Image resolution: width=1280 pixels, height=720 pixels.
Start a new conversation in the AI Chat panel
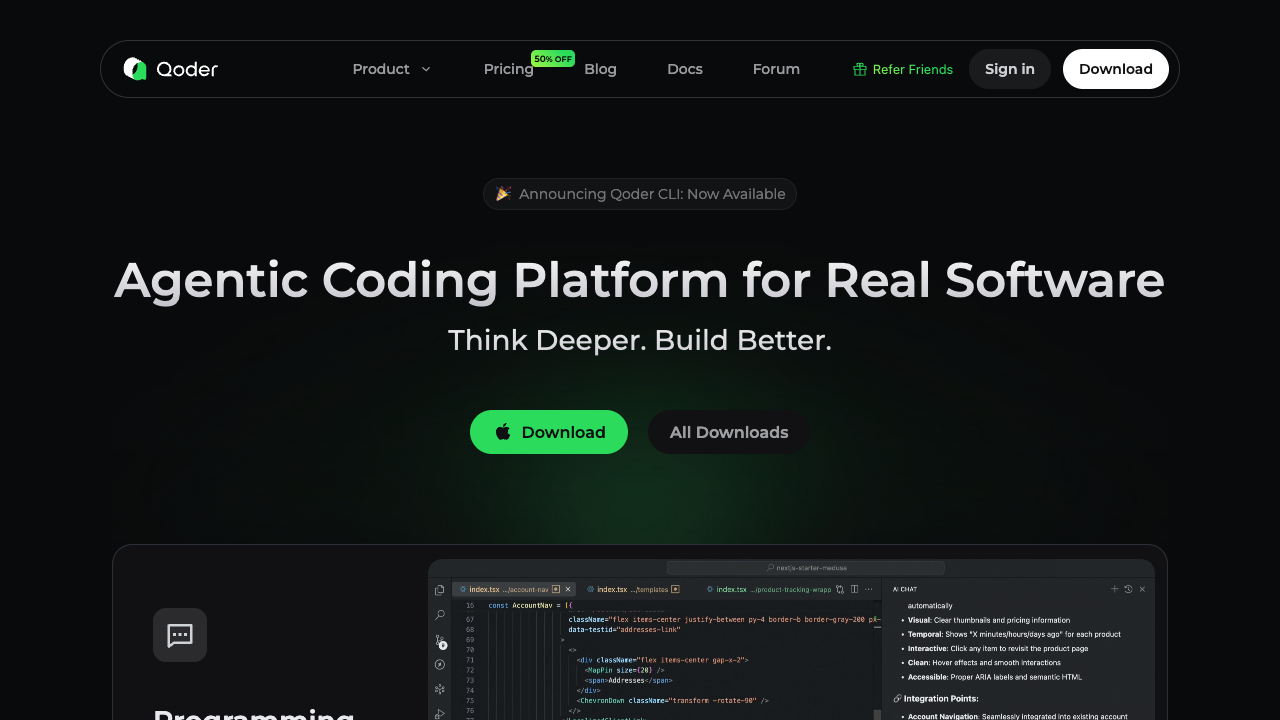point(1115,589)
